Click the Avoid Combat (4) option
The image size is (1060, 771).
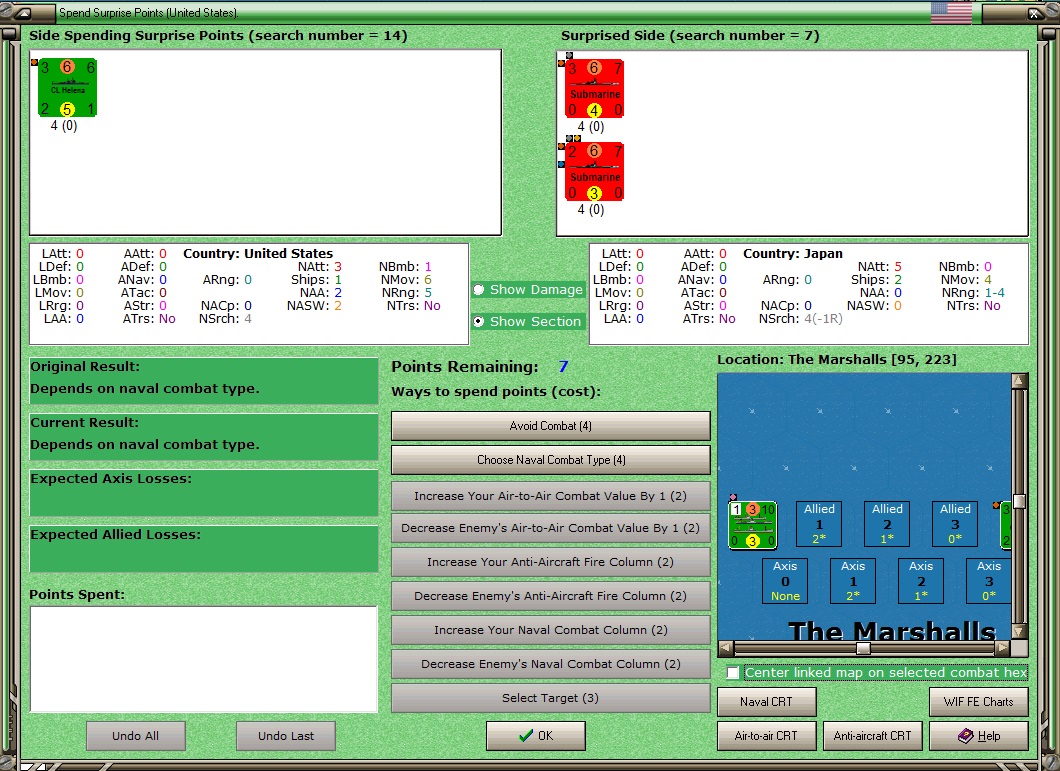pos(551,426)
